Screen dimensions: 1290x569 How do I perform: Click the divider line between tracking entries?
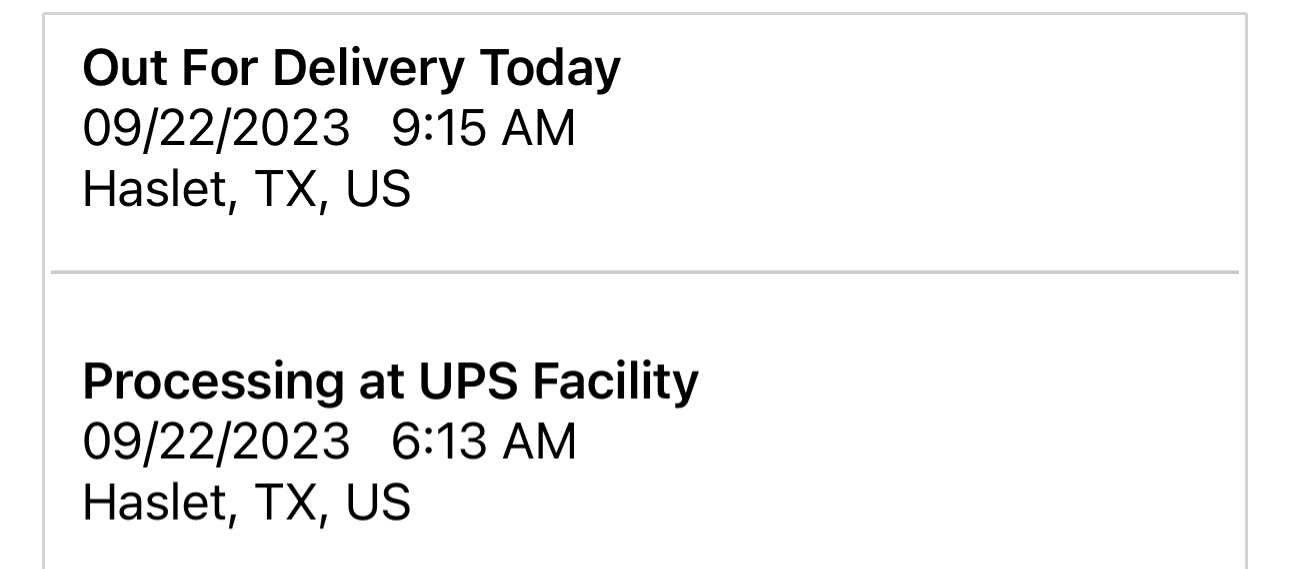click(645, 271)
